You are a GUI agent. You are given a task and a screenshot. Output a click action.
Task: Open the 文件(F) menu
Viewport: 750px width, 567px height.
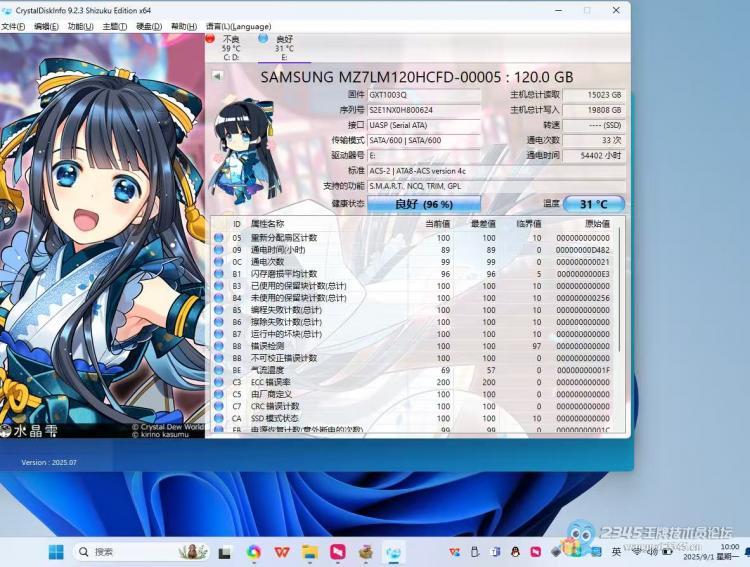(x=13, y=26)
